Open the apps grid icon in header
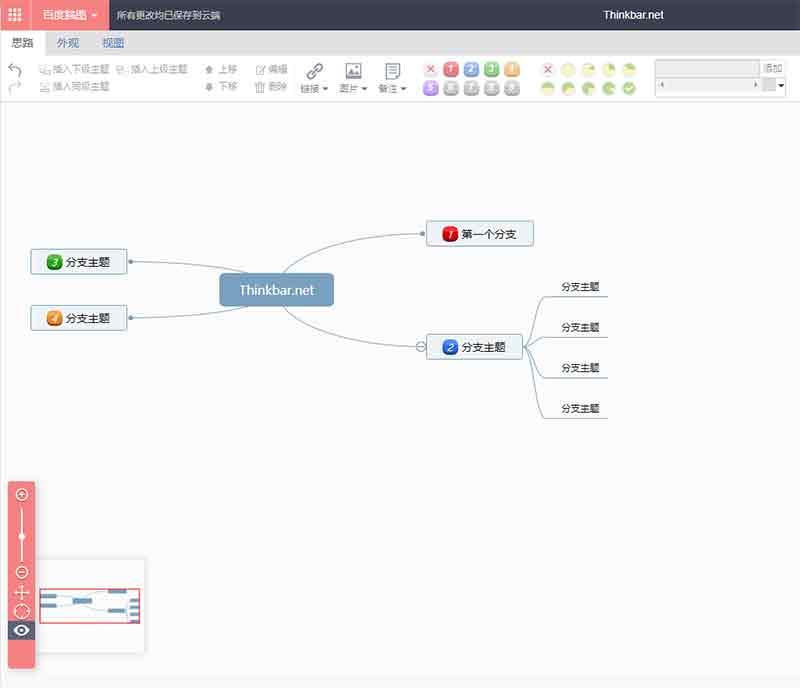This screenshot has width=800, height=688. [x=15, y=15]
